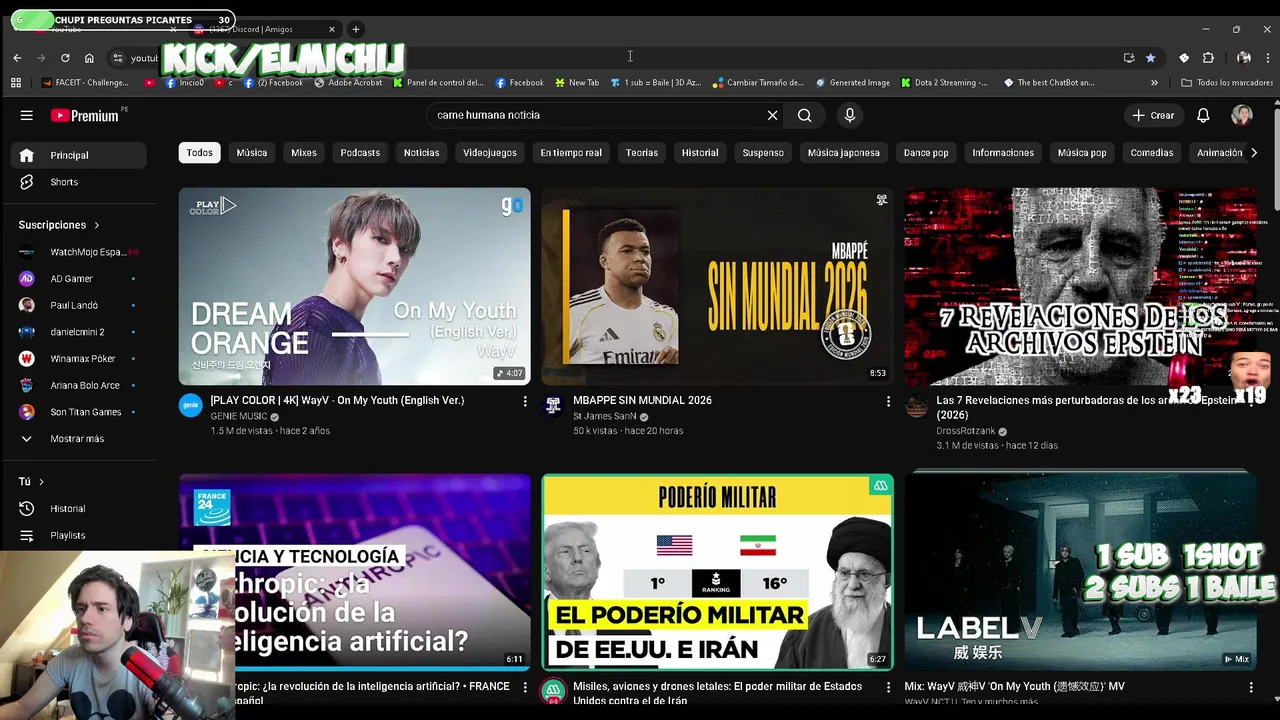Click the Crear button
The image size is (1280, 720).
click(1153, 115)
